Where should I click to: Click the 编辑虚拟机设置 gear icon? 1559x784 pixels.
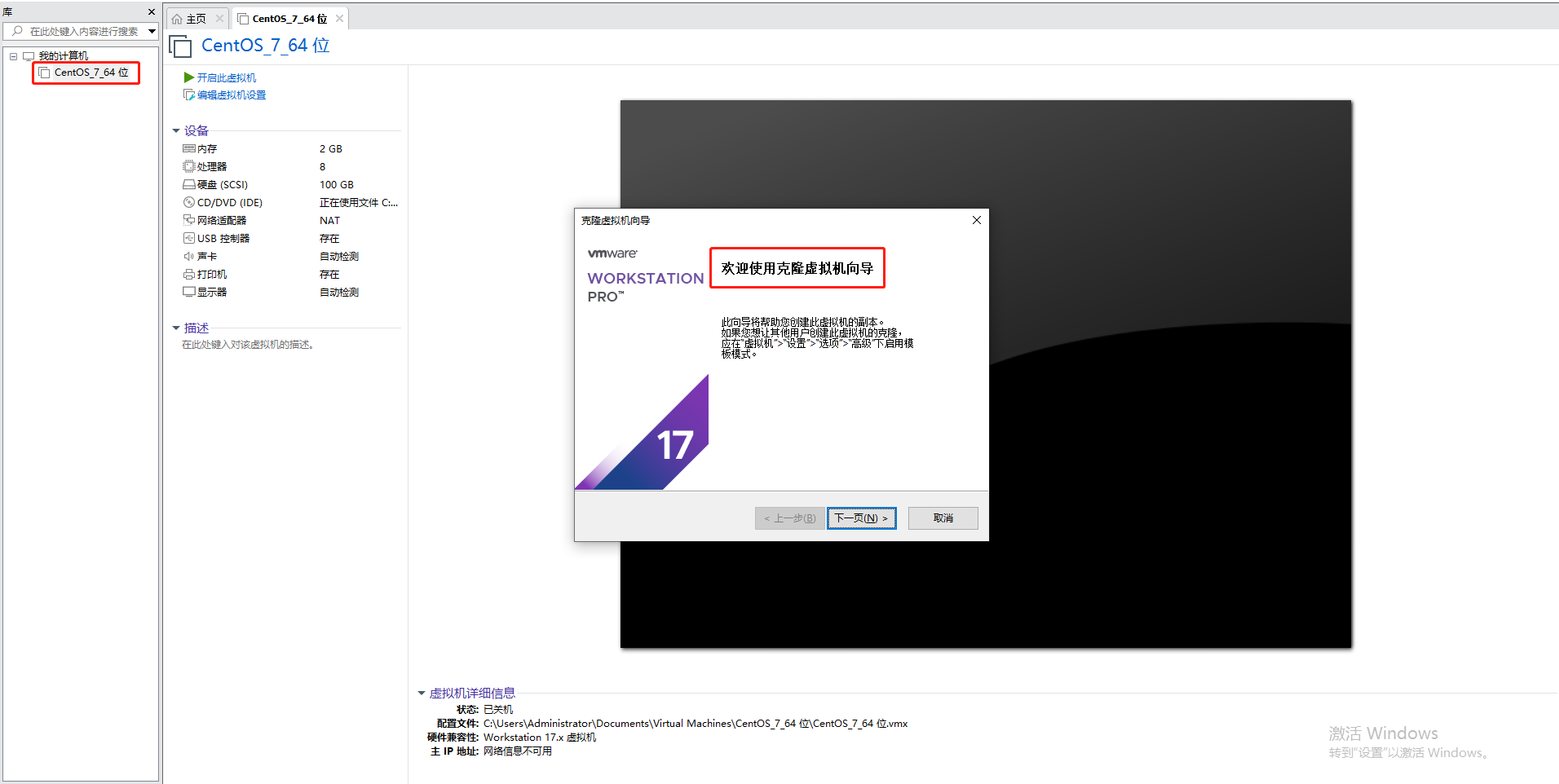pyautogui.click(x=188, y=95)
